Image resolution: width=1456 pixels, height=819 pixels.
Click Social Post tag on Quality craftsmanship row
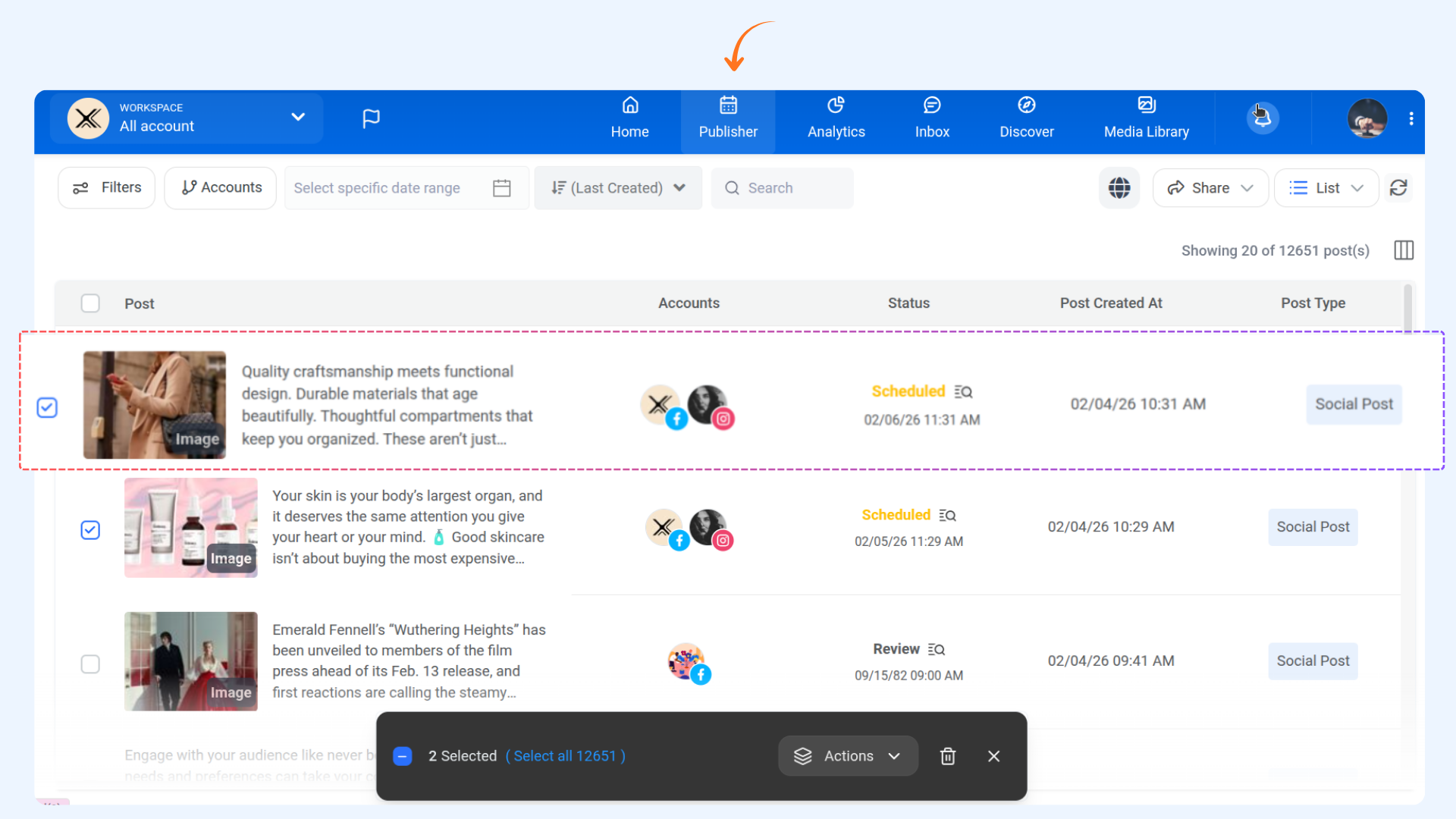click(1354, 404)
